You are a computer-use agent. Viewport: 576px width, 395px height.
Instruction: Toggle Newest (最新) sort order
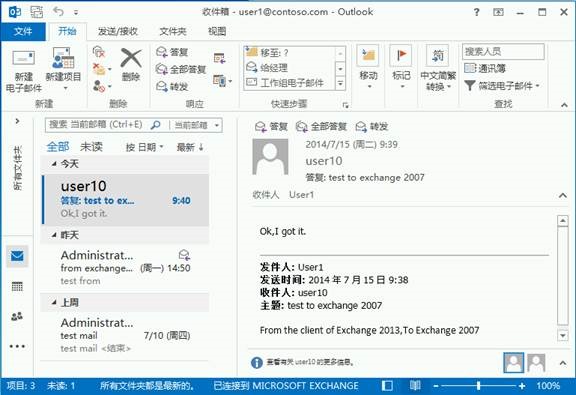pos(190,147)
